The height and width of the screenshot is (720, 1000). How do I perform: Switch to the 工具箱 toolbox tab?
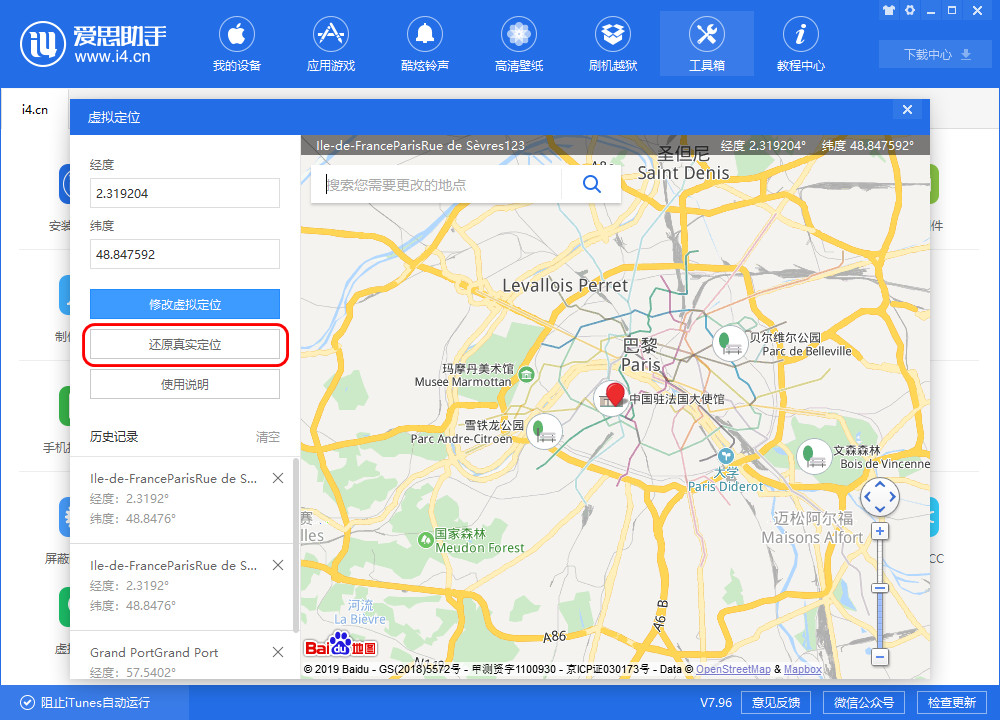click(706, 43)
